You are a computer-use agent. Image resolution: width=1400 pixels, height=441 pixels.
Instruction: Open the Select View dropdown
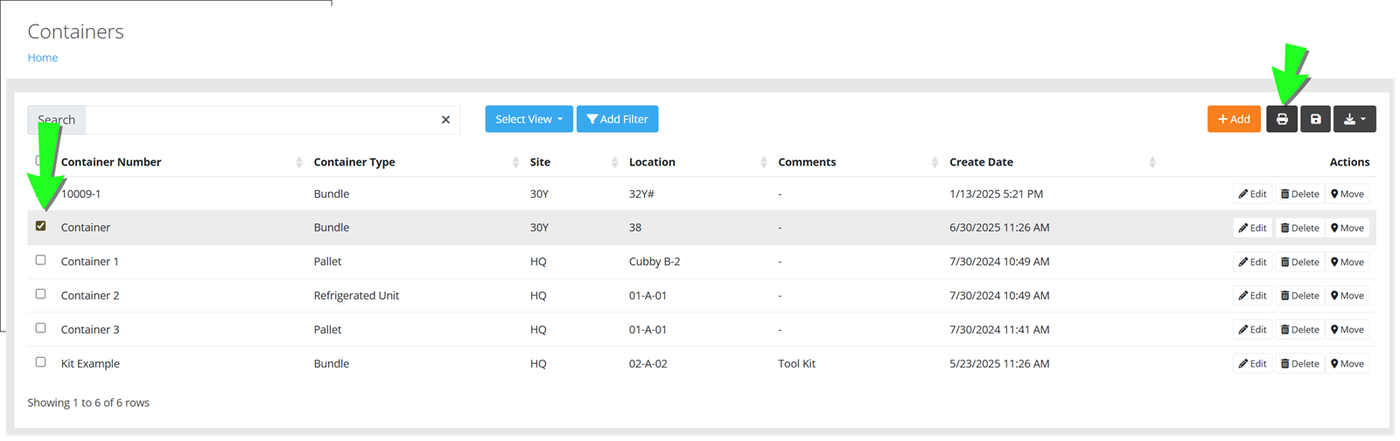[529, 119]
